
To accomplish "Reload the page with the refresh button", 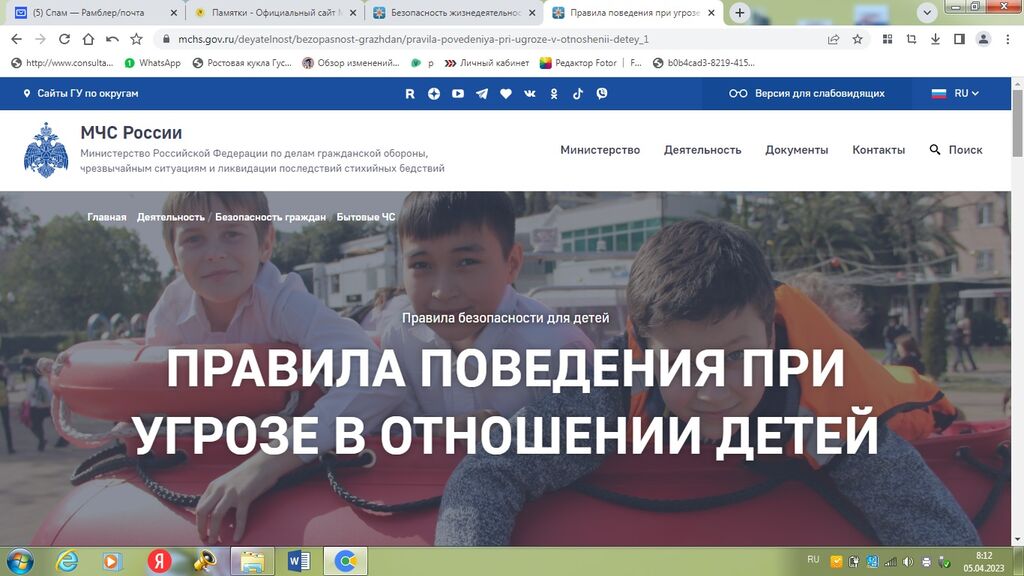I will tap(65, 39).
